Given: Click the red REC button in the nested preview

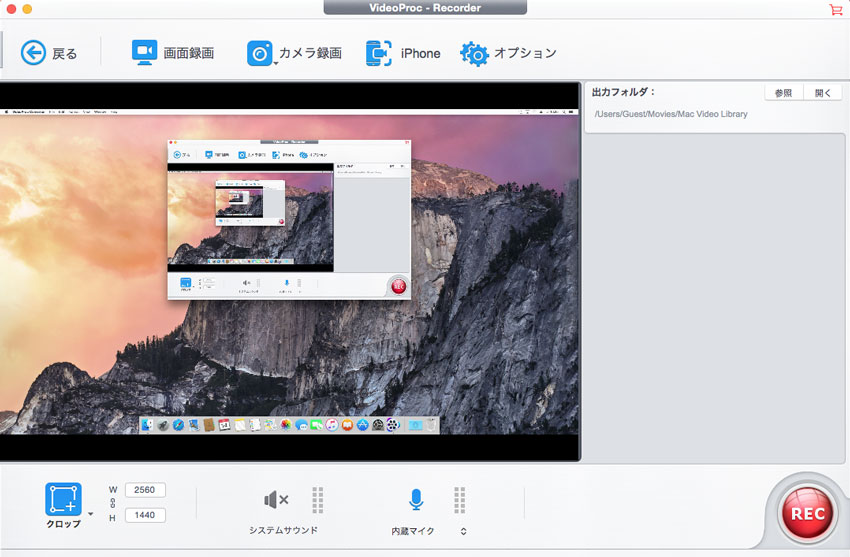Looking at the screenshot, I should 398,286.
